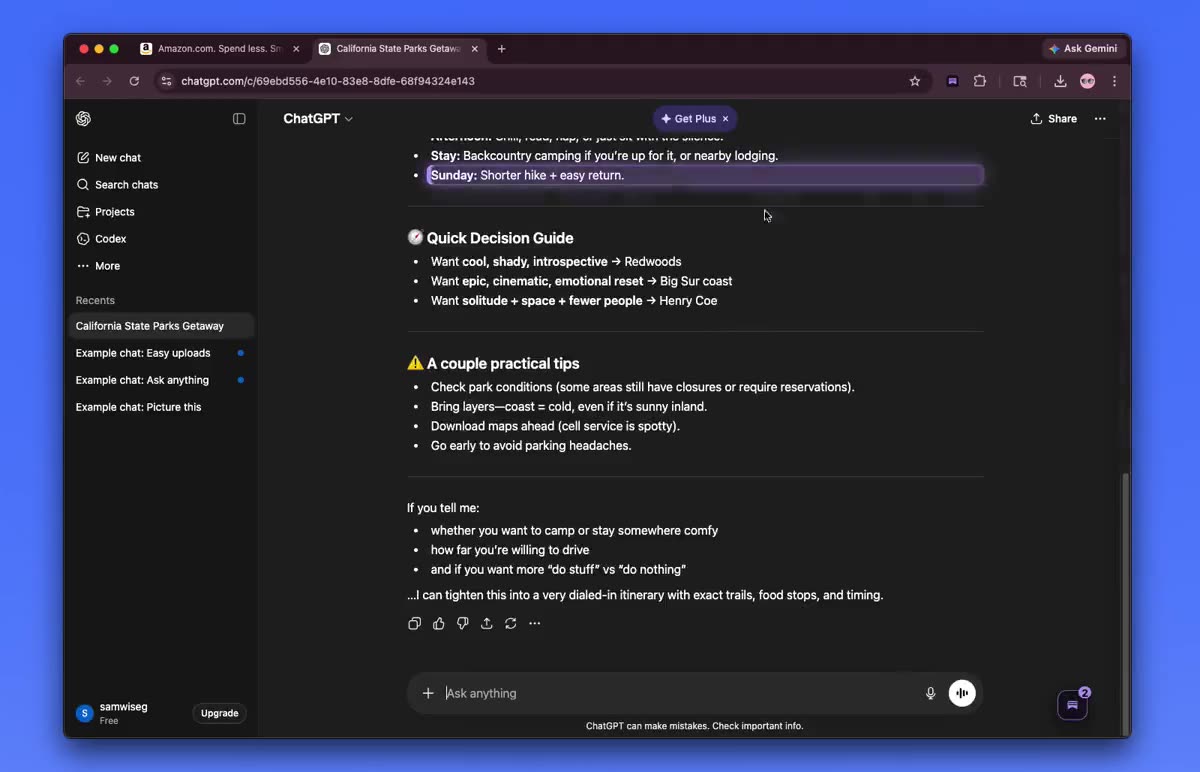This screenshot has height=772, width=1200.
Task: Collapse the sidebar with the panel icon
Action: click(x=239, y=119)
